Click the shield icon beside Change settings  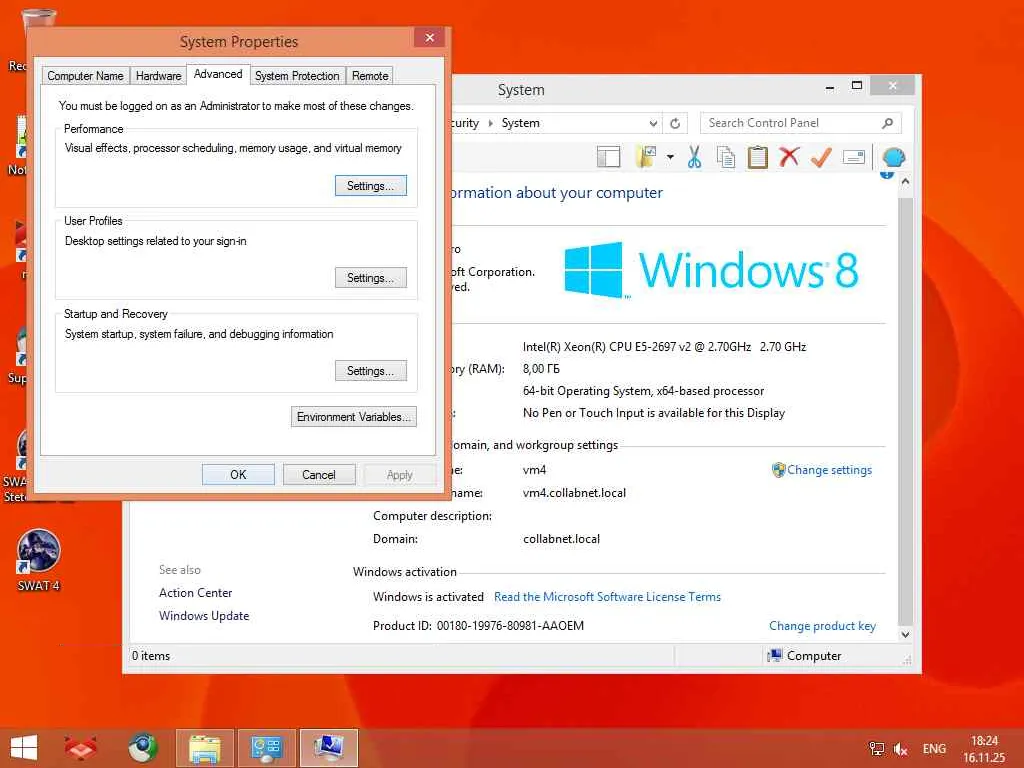778,470
